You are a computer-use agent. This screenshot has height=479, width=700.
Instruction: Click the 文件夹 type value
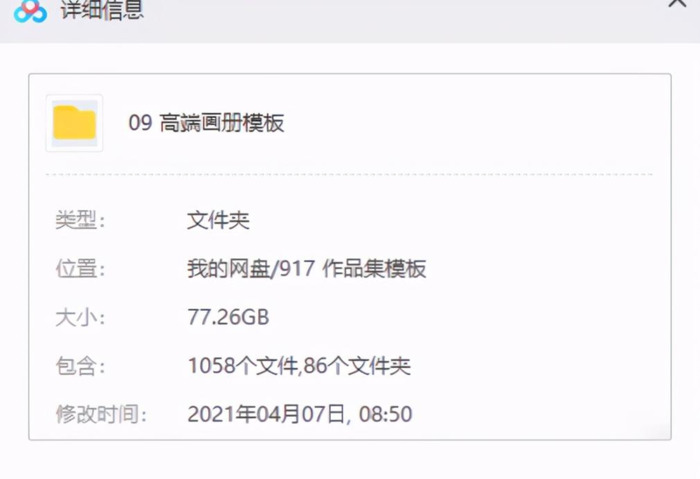pyautogui.click(x=218, y=220)
